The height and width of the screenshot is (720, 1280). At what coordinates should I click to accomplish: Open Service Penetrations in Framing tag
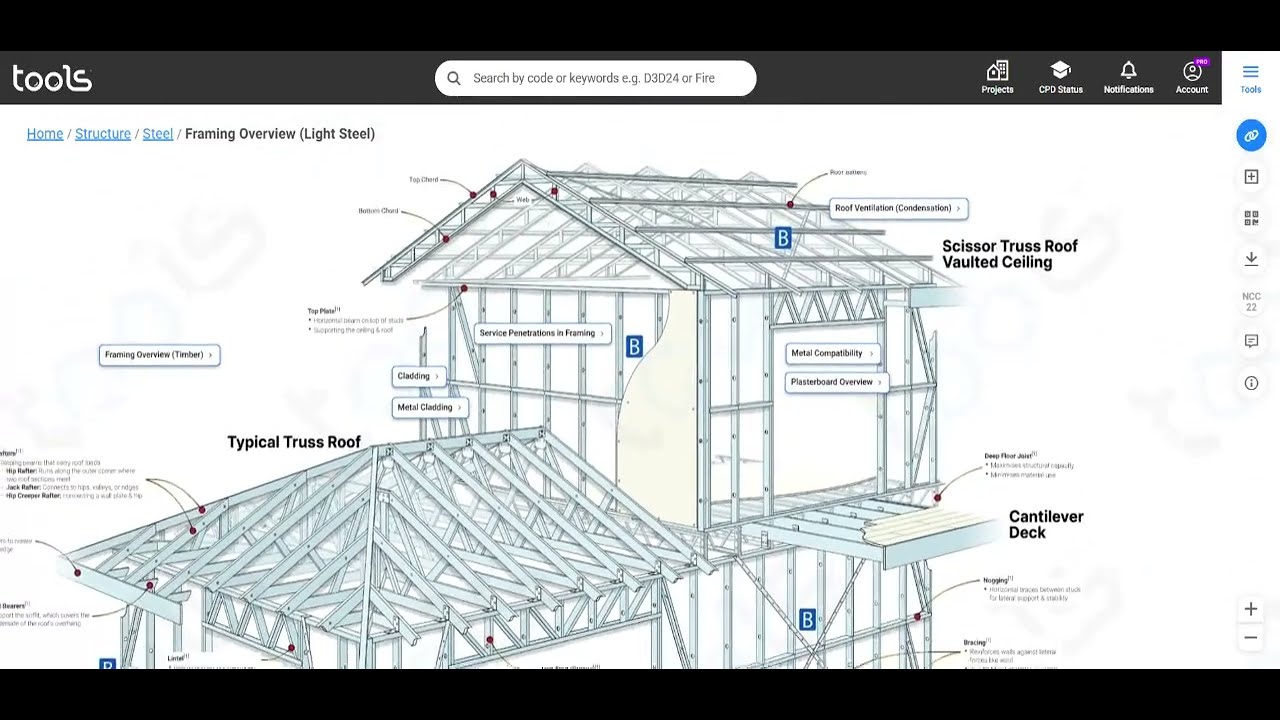point(543,333)
